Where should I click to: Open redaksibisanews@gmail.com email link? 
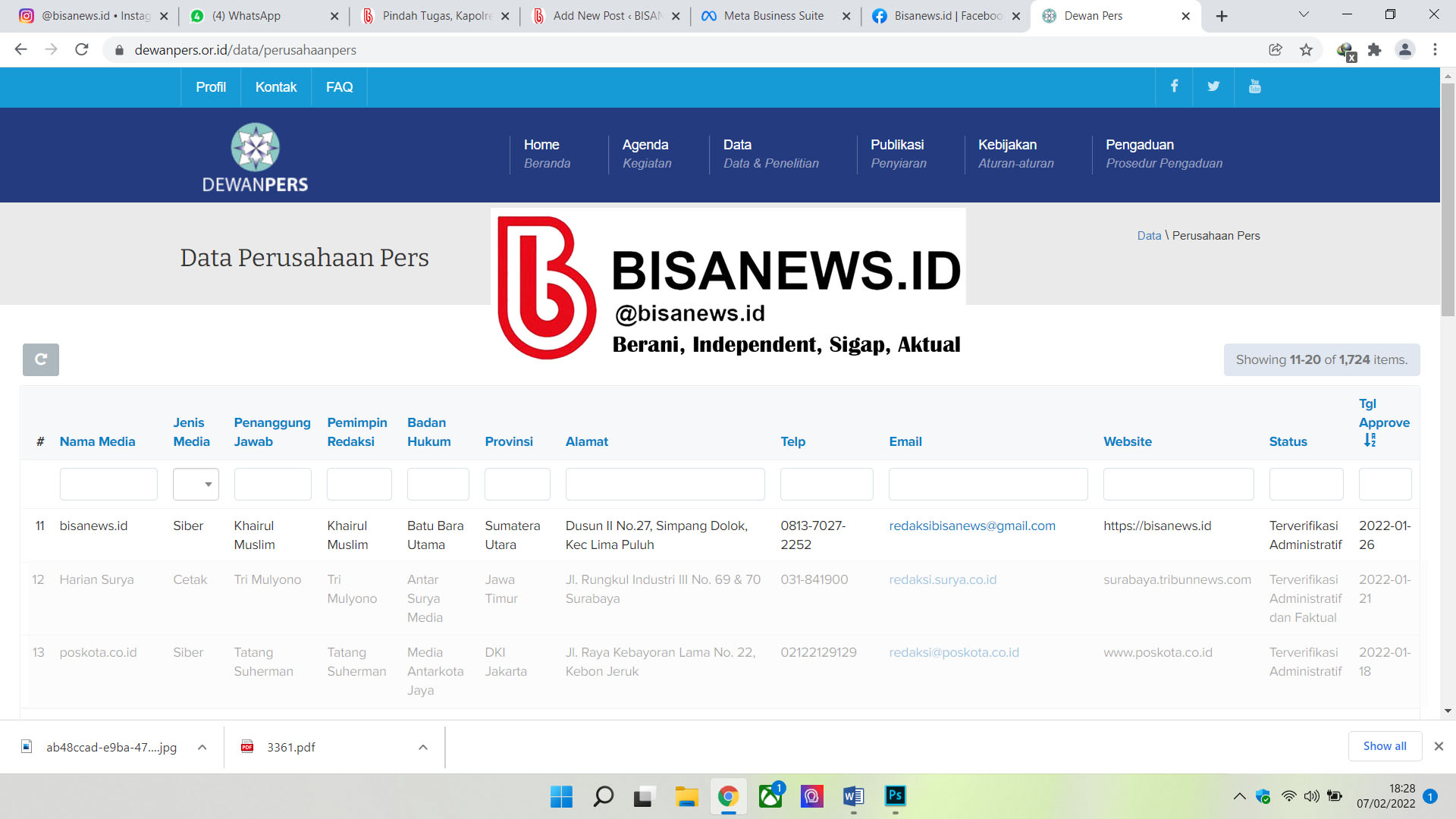point(971,526)
